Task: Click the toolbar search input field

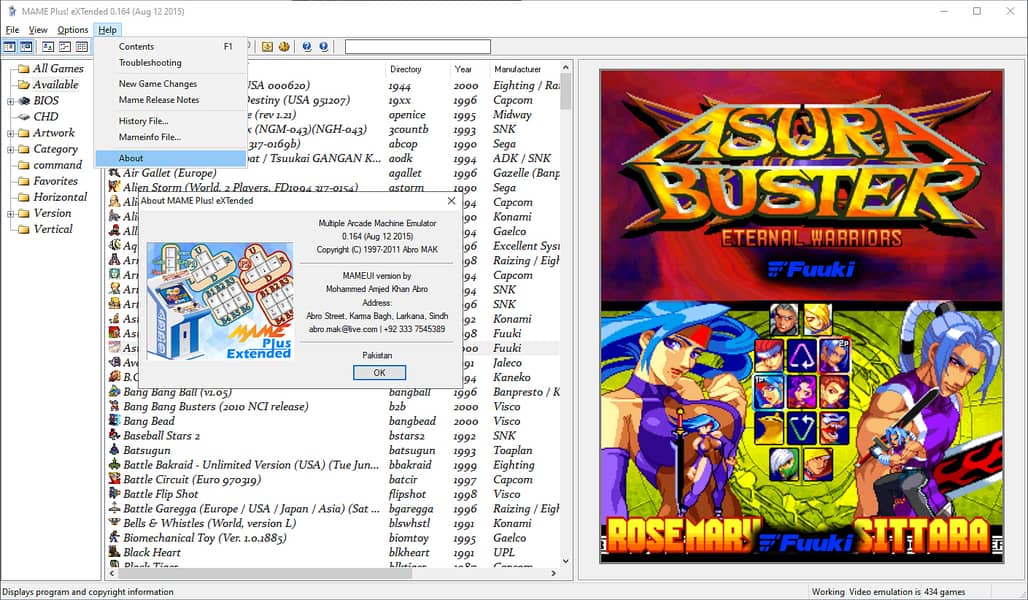Action: click(418, 47)
